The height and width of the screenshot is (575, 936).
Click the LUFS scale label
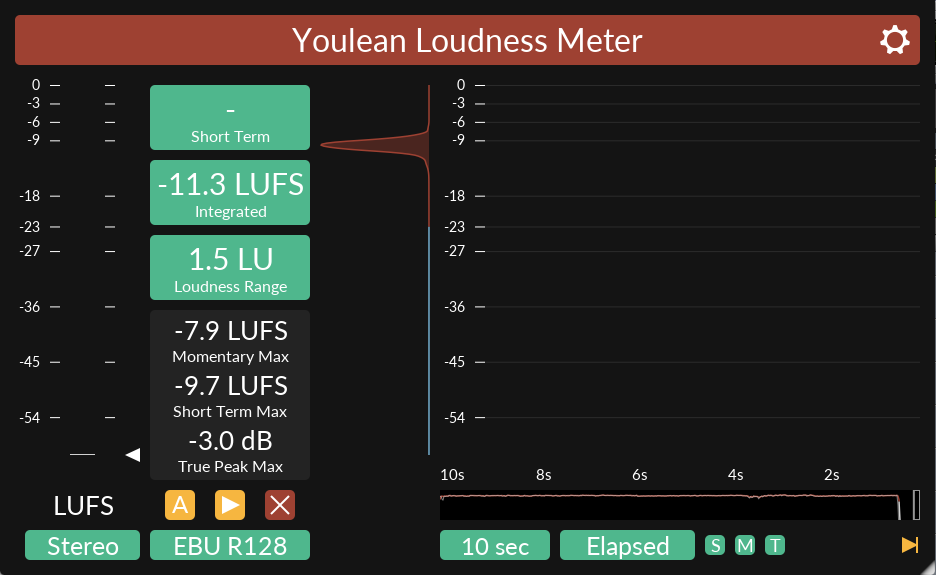click(x=83, y=506)
